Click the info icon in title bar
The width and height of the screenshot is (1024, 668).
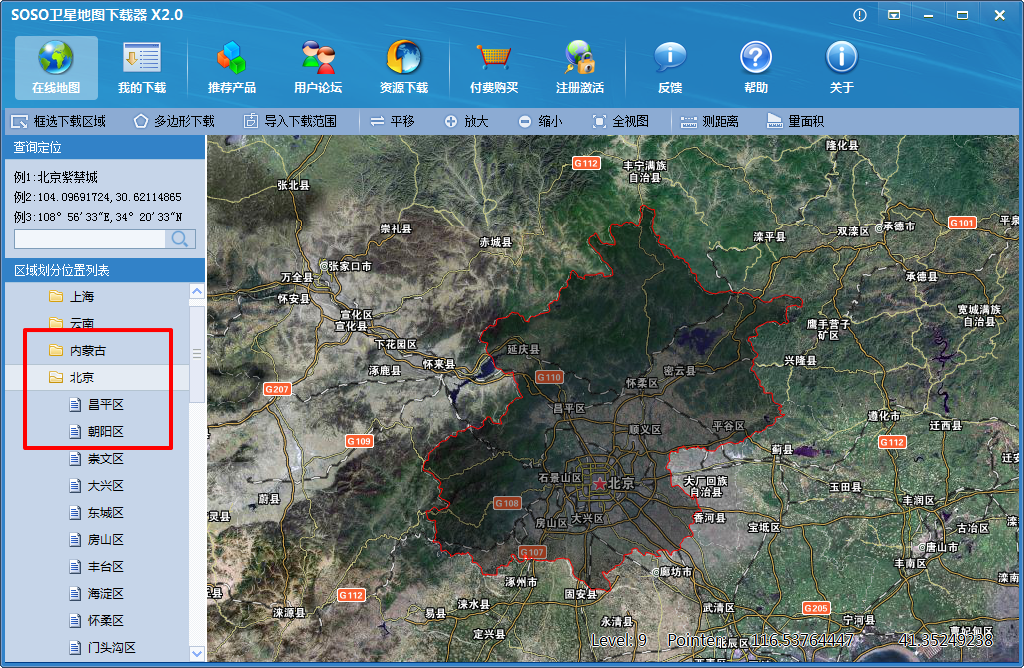tap(860, 15)
